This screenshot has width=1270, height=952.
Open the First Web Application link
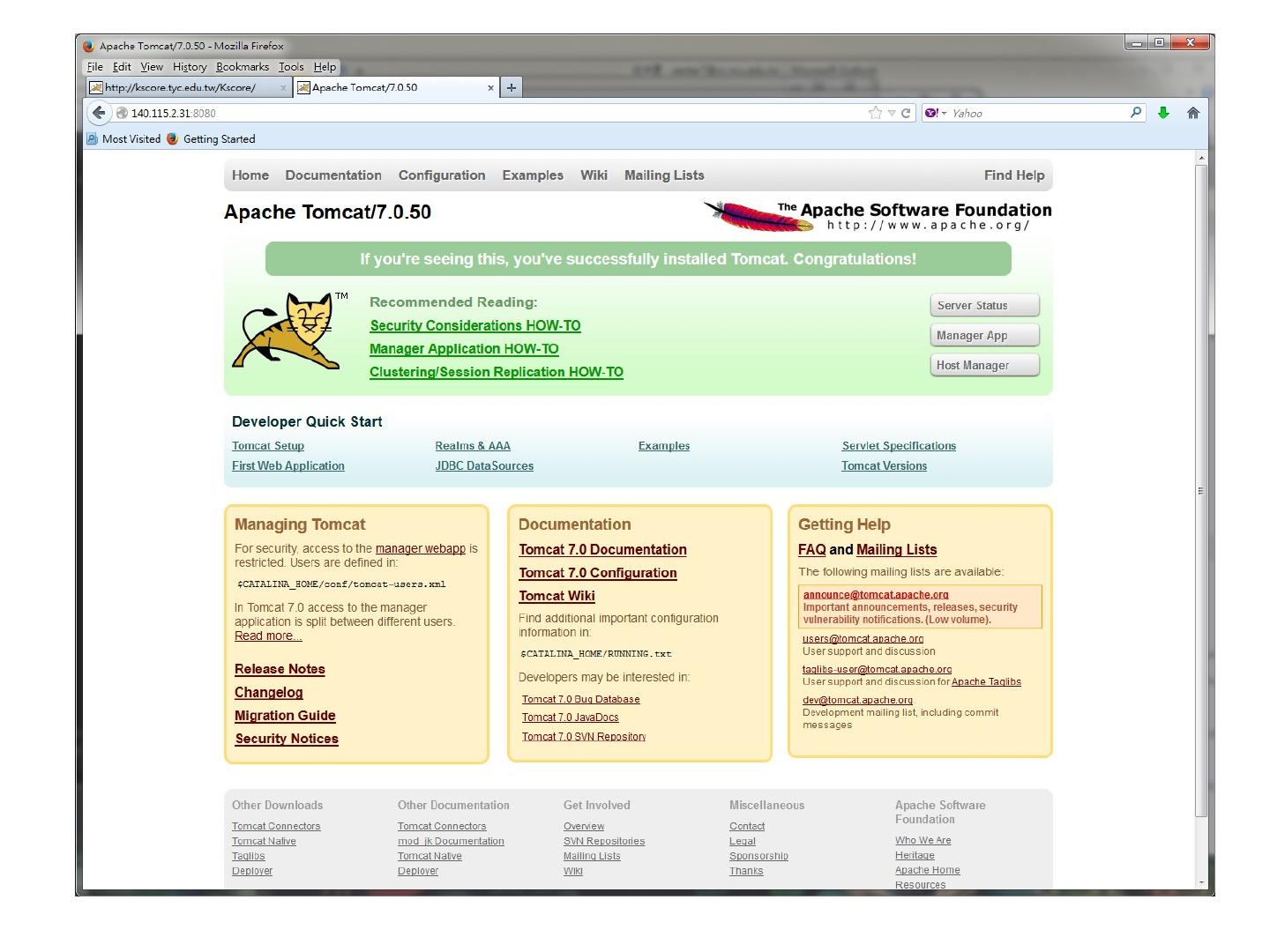(x=288, y=466)
